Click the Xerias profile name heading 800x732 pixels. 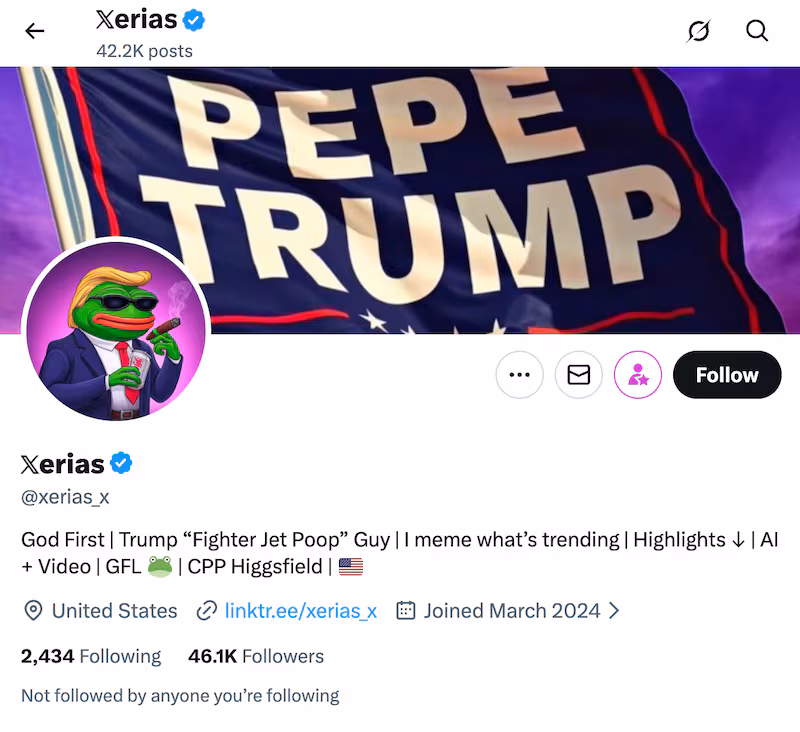(x=62, y=463)
